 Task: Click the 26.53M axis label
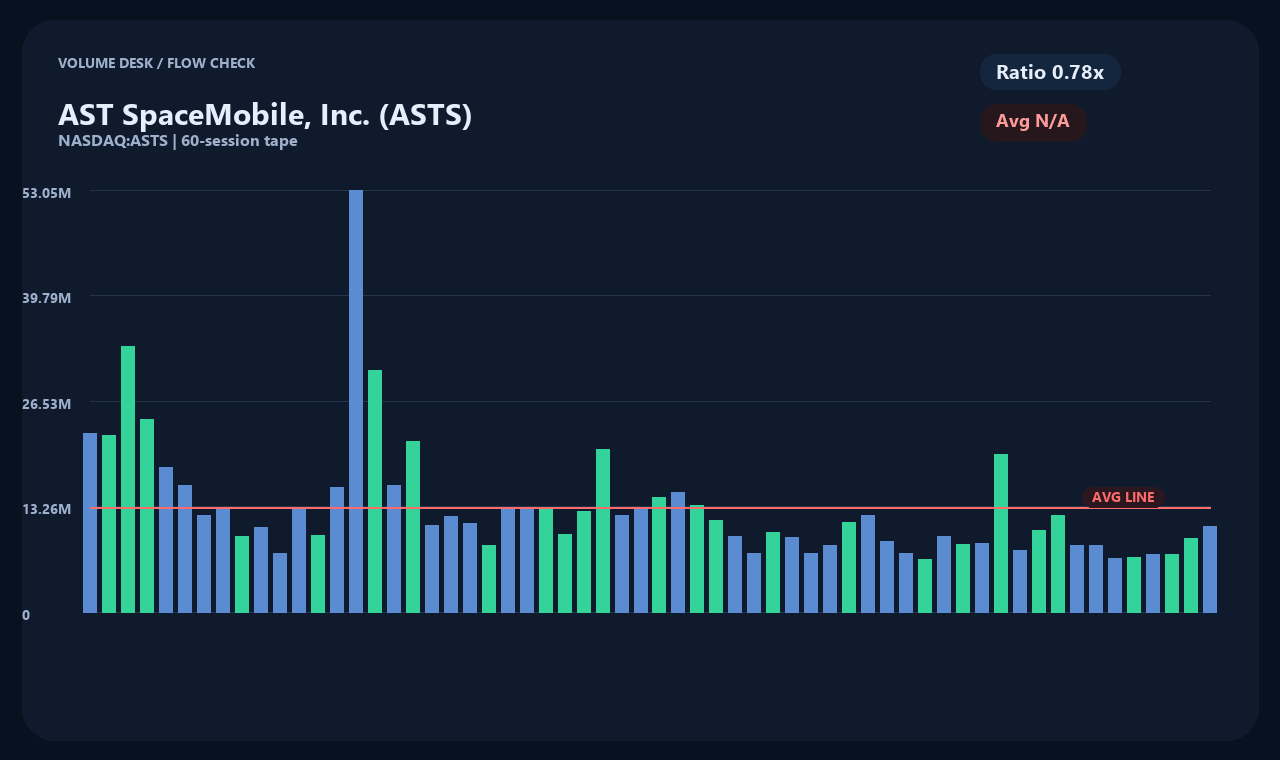click(46, 404)
